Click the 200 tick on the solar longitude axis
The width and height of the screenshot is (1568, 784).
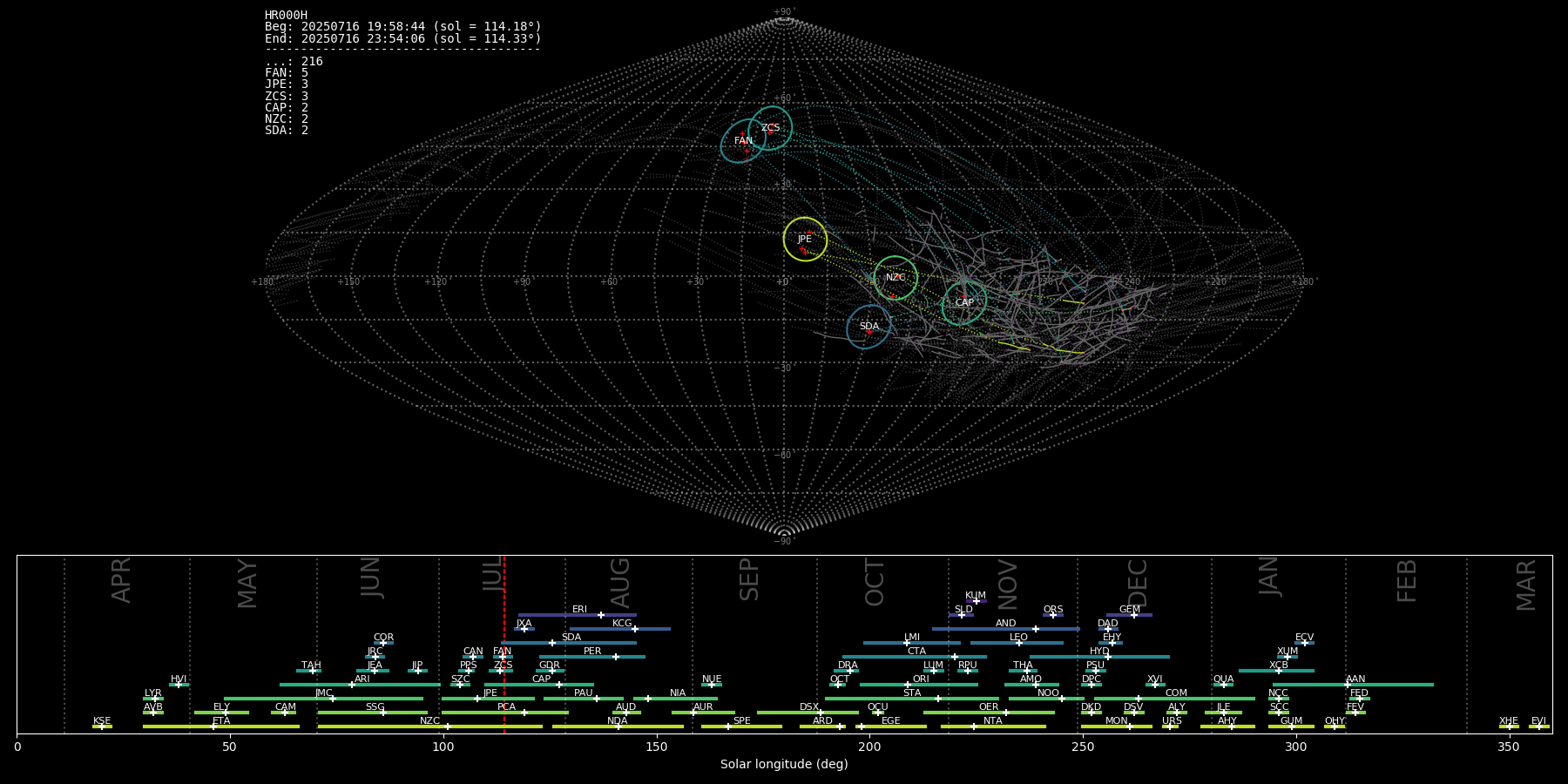869,747
